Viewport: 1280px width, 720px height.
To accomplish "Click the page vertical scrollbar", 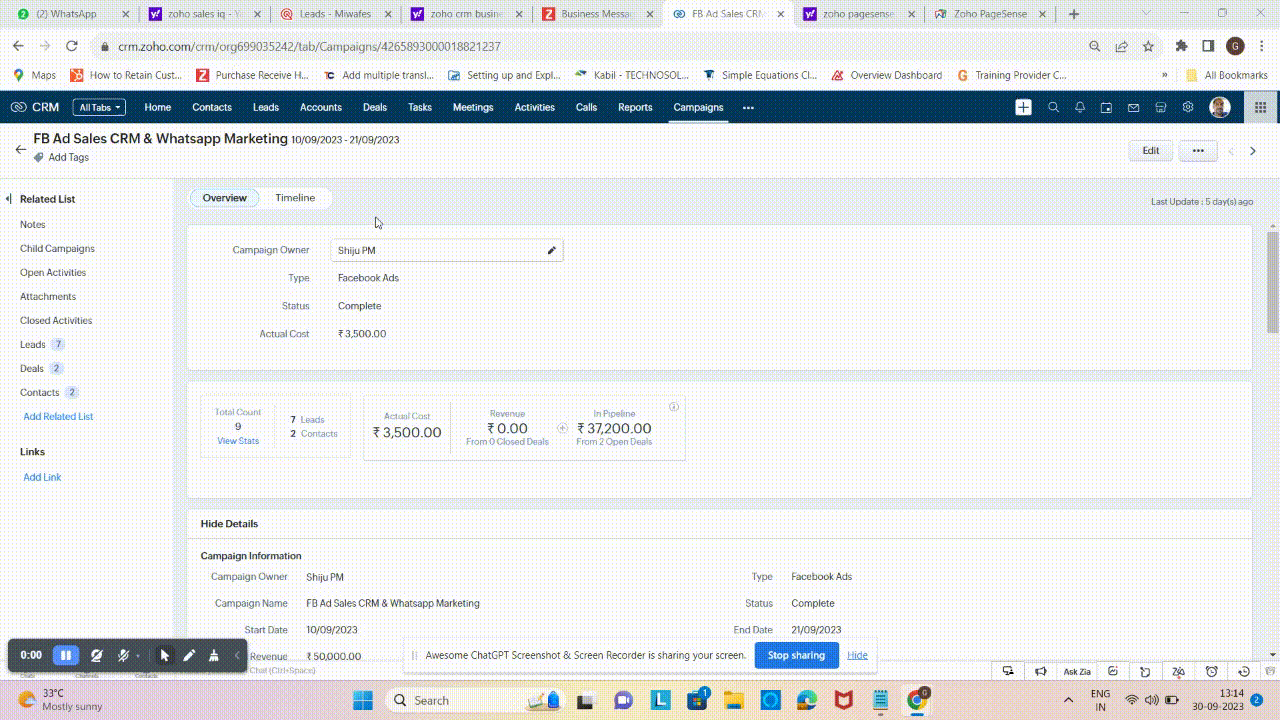I will 1273,282.
